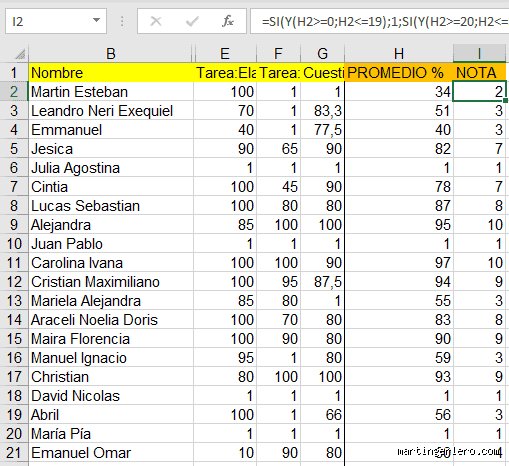This screenshot has height=466, width=509.
Task: Select row 21 header
Action: click(14, 453)
